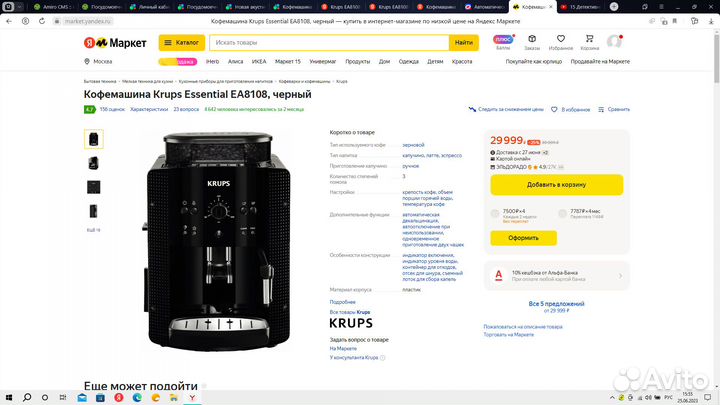Open the user profile avatar
This screenshot has width=720, height=405.
(614, 41)
